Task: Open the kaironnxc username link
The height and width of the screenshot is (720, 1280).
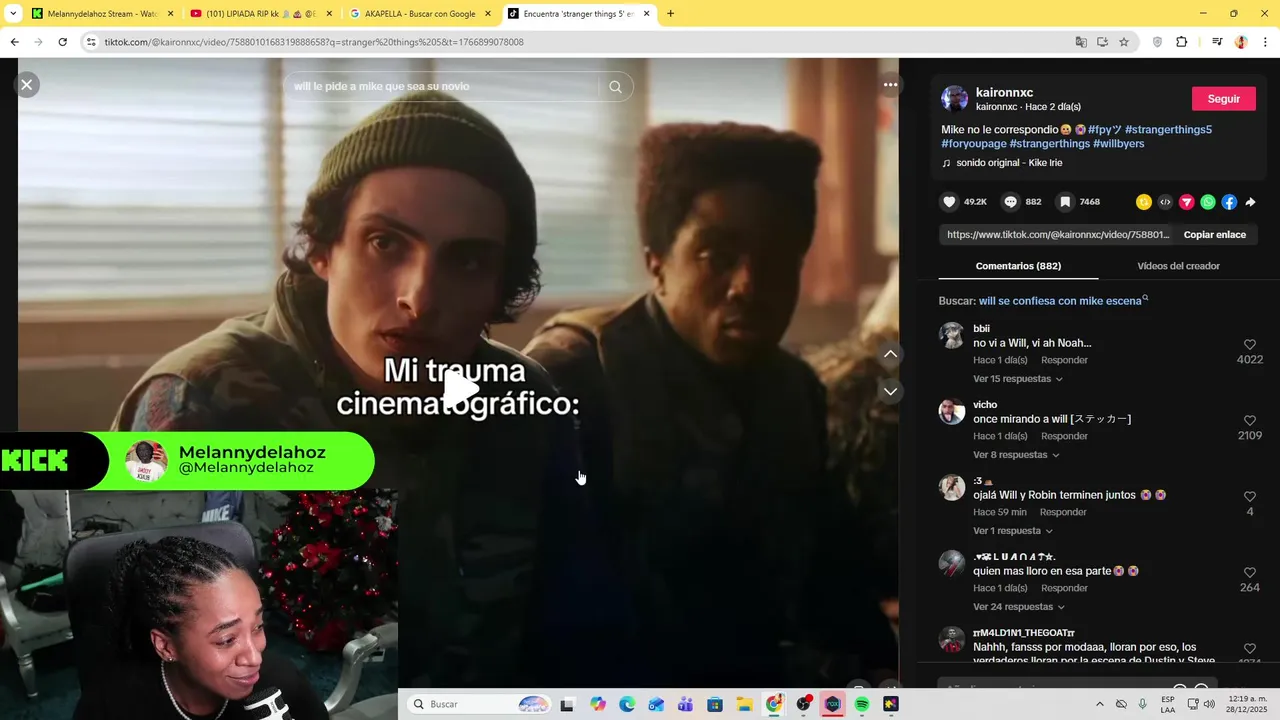Action: [1004, 92]
